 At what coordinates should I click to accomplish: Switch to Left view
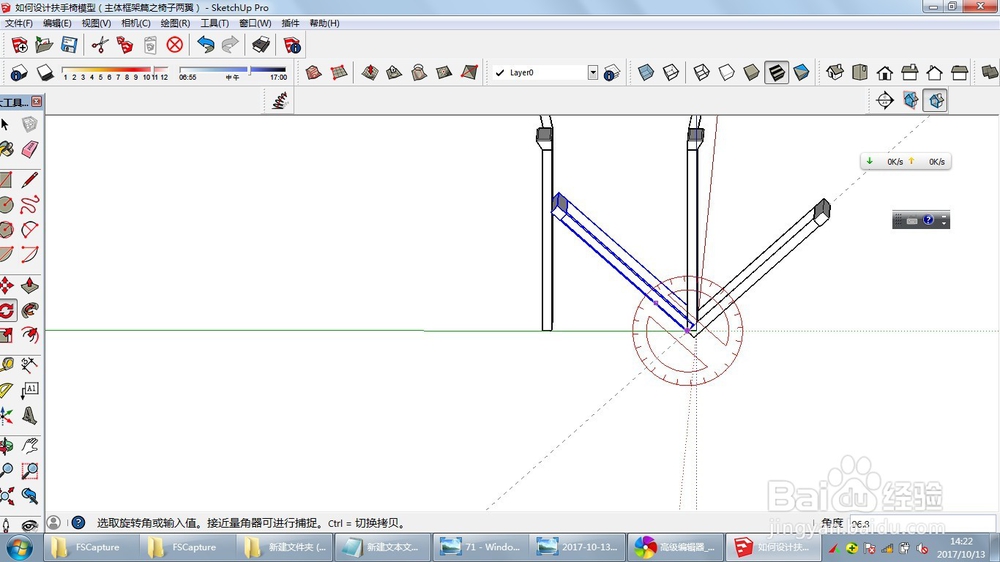[959, 73]
